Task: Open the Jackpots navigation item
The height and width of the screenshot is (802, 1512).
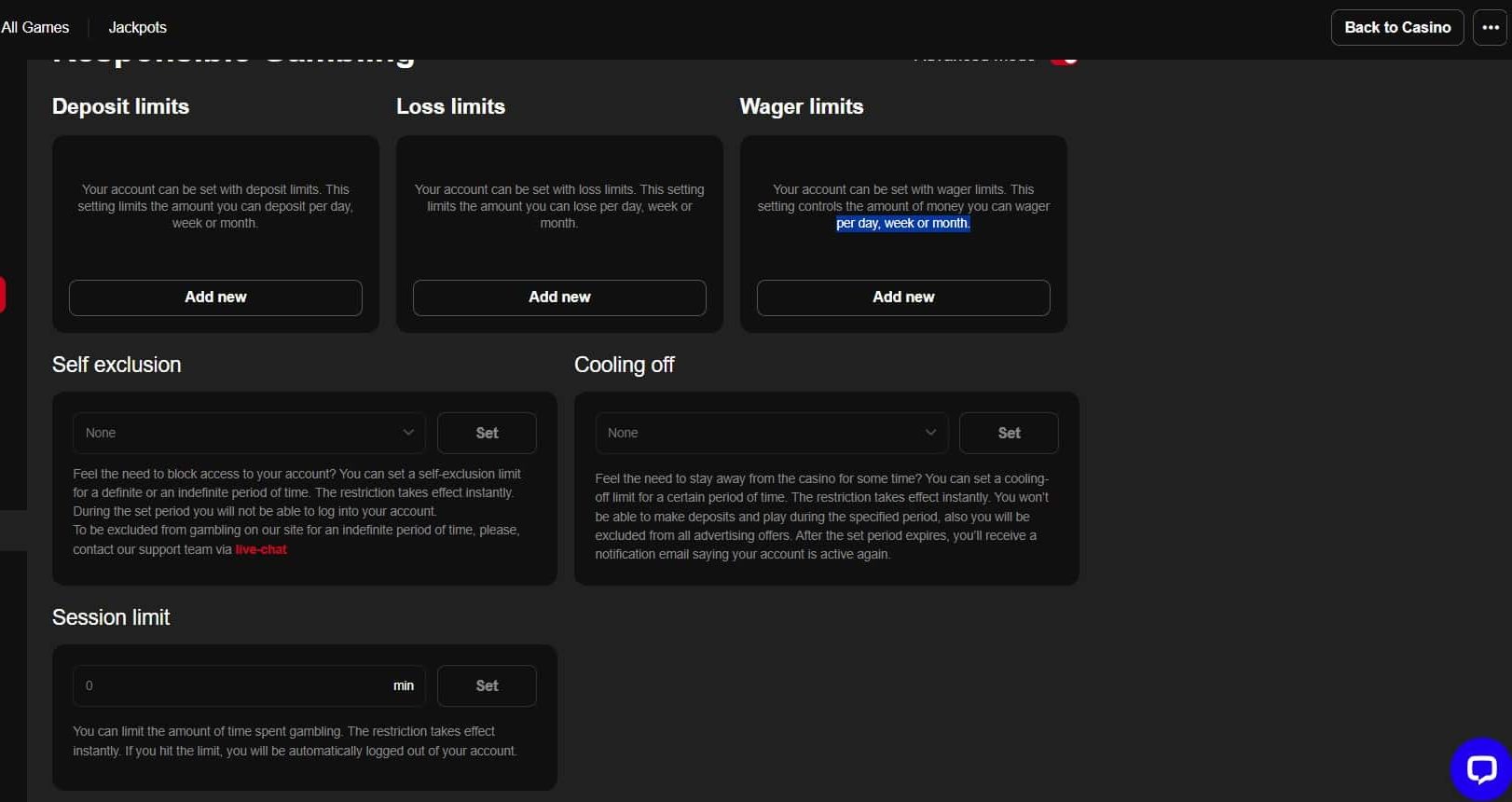Action: point(137,28)
